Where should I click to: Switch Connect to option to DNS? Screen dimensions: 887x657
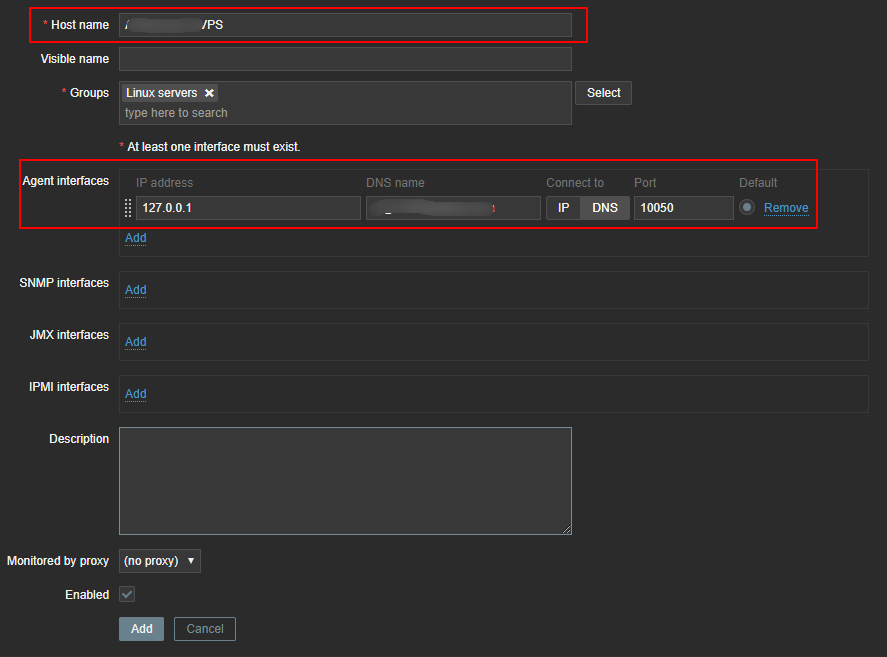(x=605, y=208)
